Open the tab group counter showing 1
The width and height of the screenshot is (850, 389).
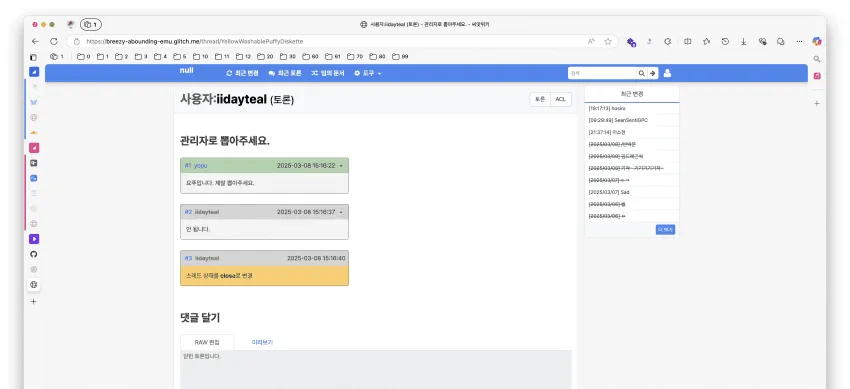pyautogui.click(x=91, y=24)
